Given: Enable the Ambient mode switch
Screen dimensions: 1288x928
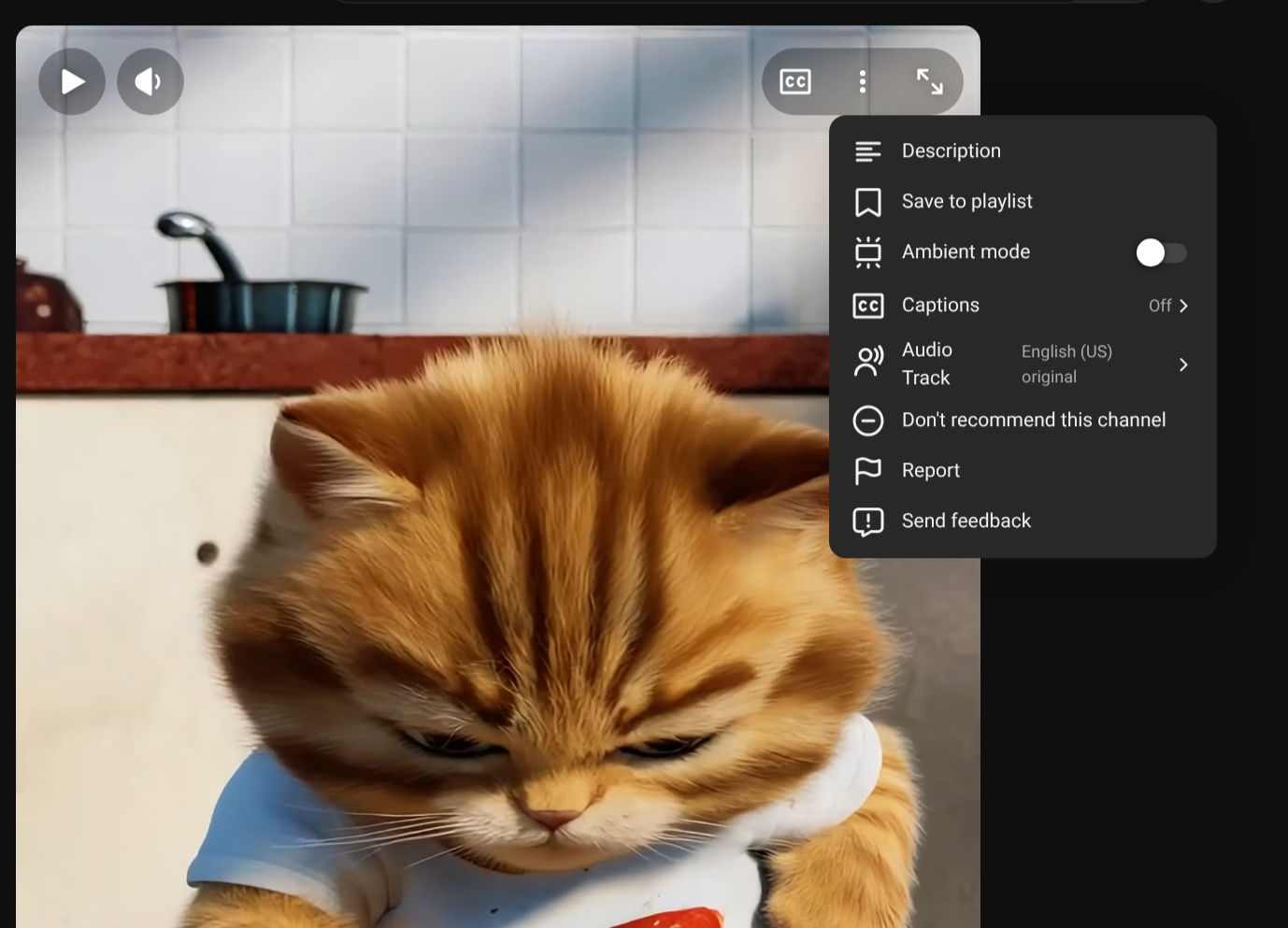Looking at the screenshot, I should [1161, 252].
